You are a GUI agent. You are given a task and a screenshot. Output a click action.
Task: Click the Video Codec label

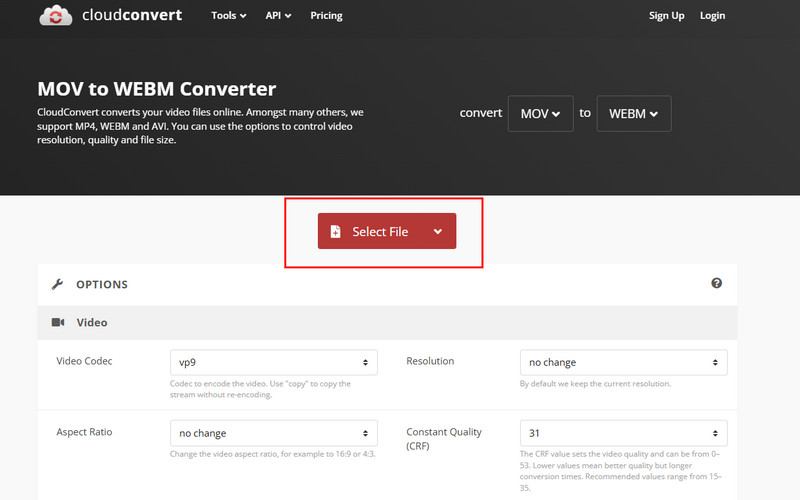(84, 361)
